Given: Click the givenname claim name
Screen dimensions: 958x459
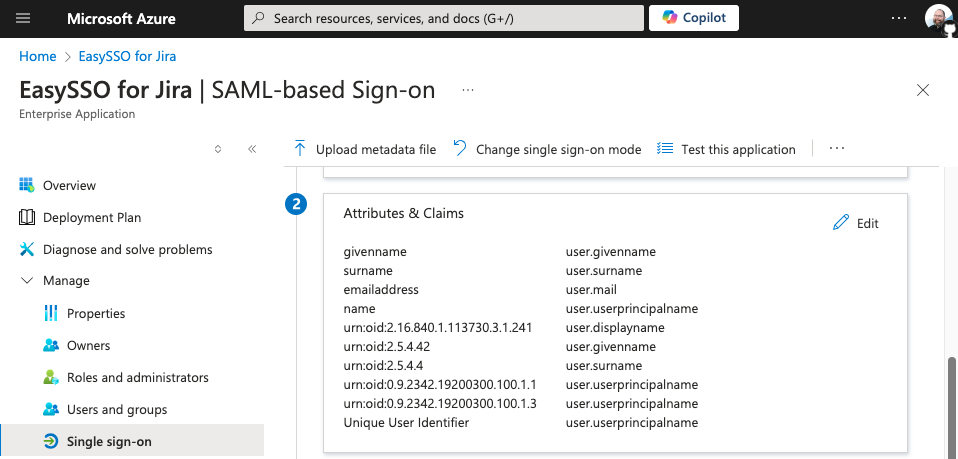Looking at the screenshot, I should [x=375, y=252].
